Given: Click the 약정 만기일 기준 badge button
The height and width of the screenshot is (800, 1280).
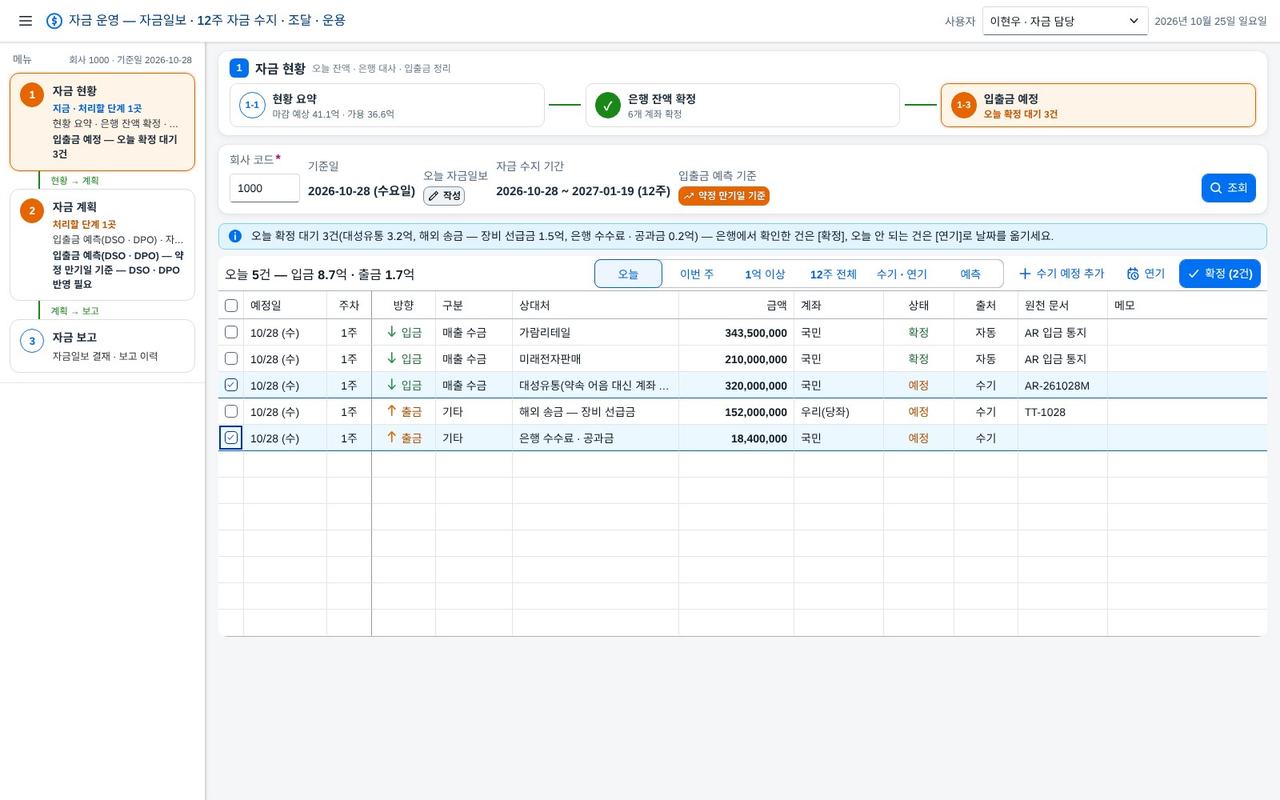Looking at the screenshot, I should coord(724,196).
